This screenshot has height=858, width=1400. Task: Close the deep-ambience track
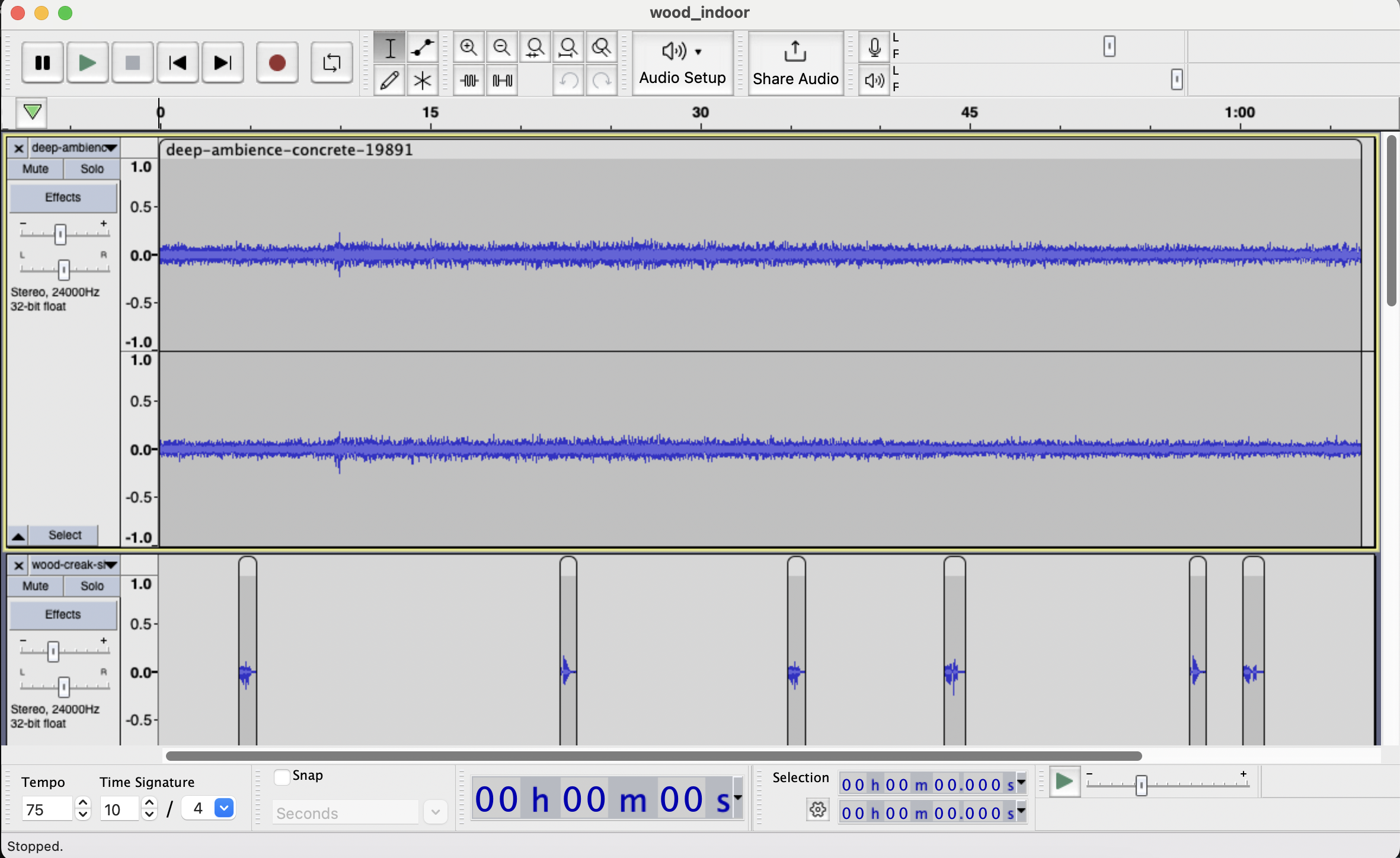click(x=18, y=148)
